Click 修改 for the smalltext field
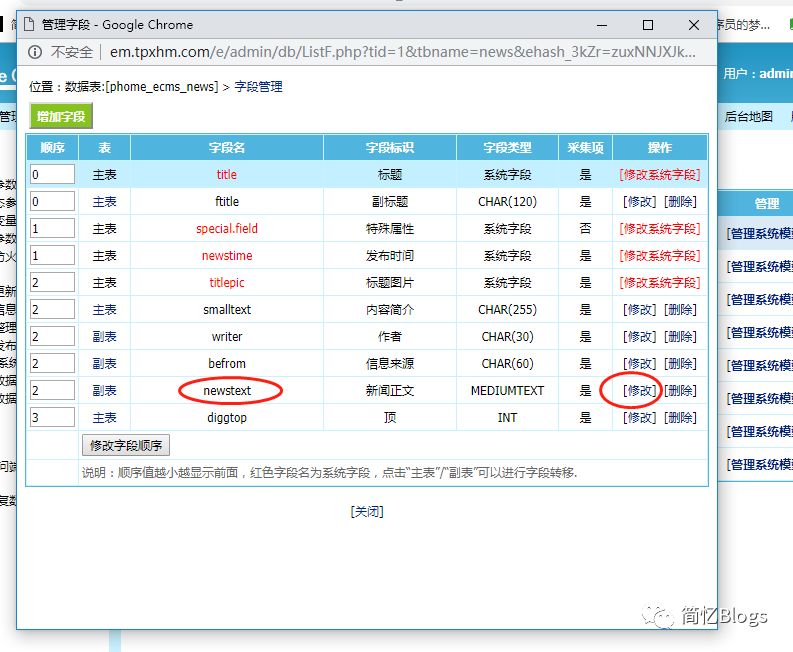 [639, 310]
